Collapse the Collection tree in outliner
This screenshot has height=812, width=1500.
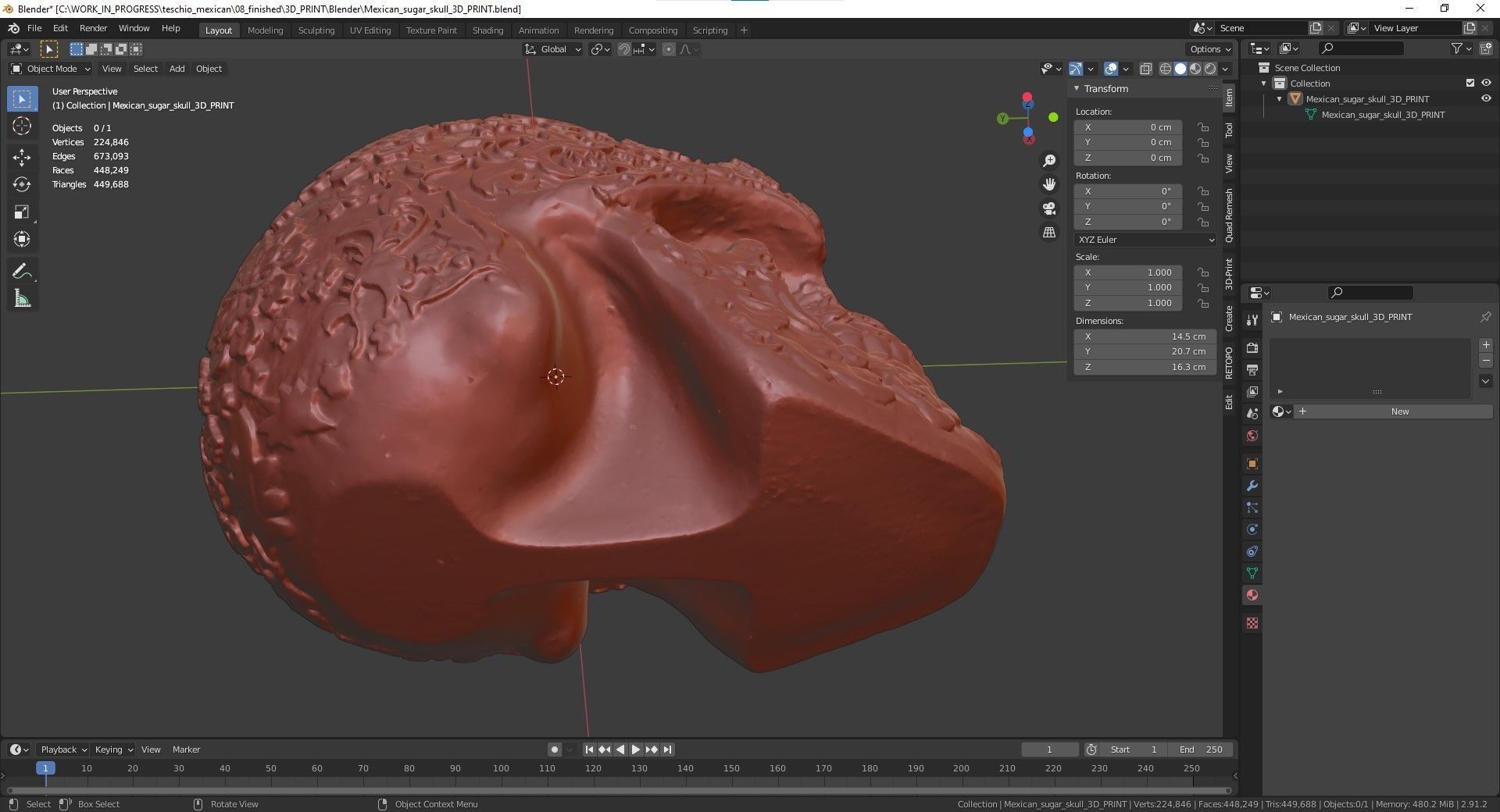tap(1264, 83)
